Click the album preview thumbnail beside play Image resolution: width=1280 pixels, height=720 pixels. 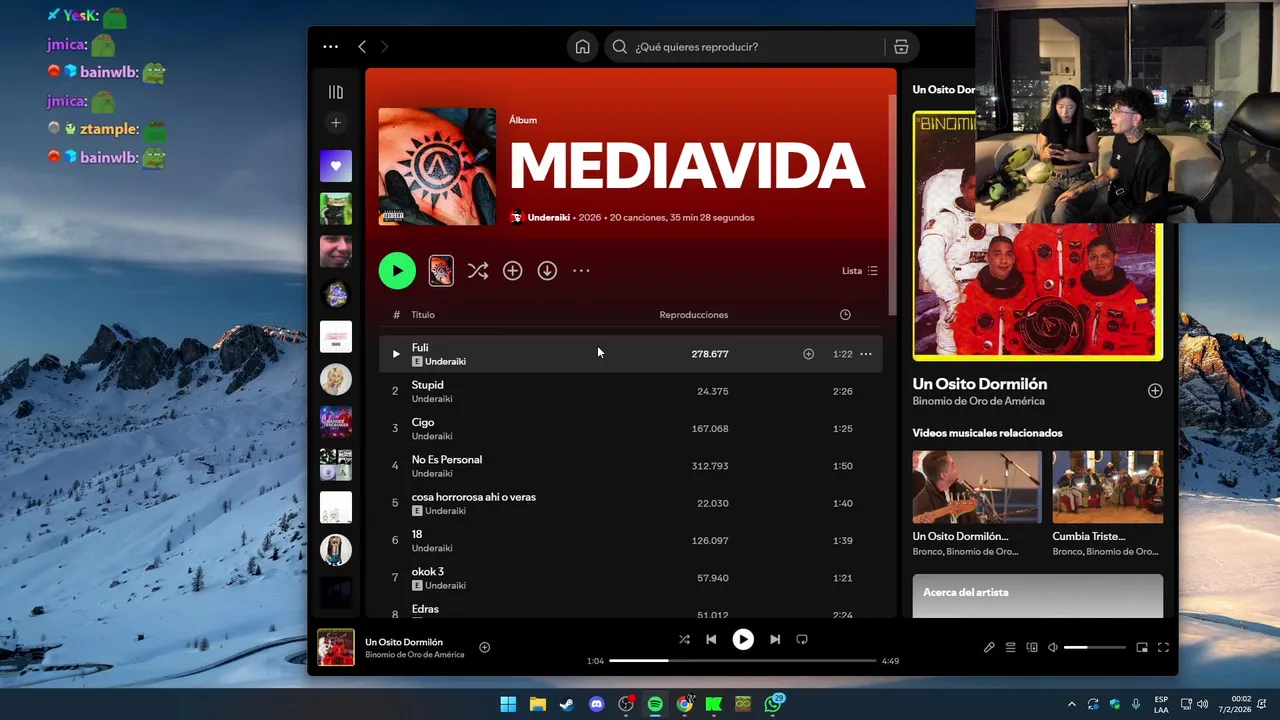pyautogui.click(x=441, y=270)
